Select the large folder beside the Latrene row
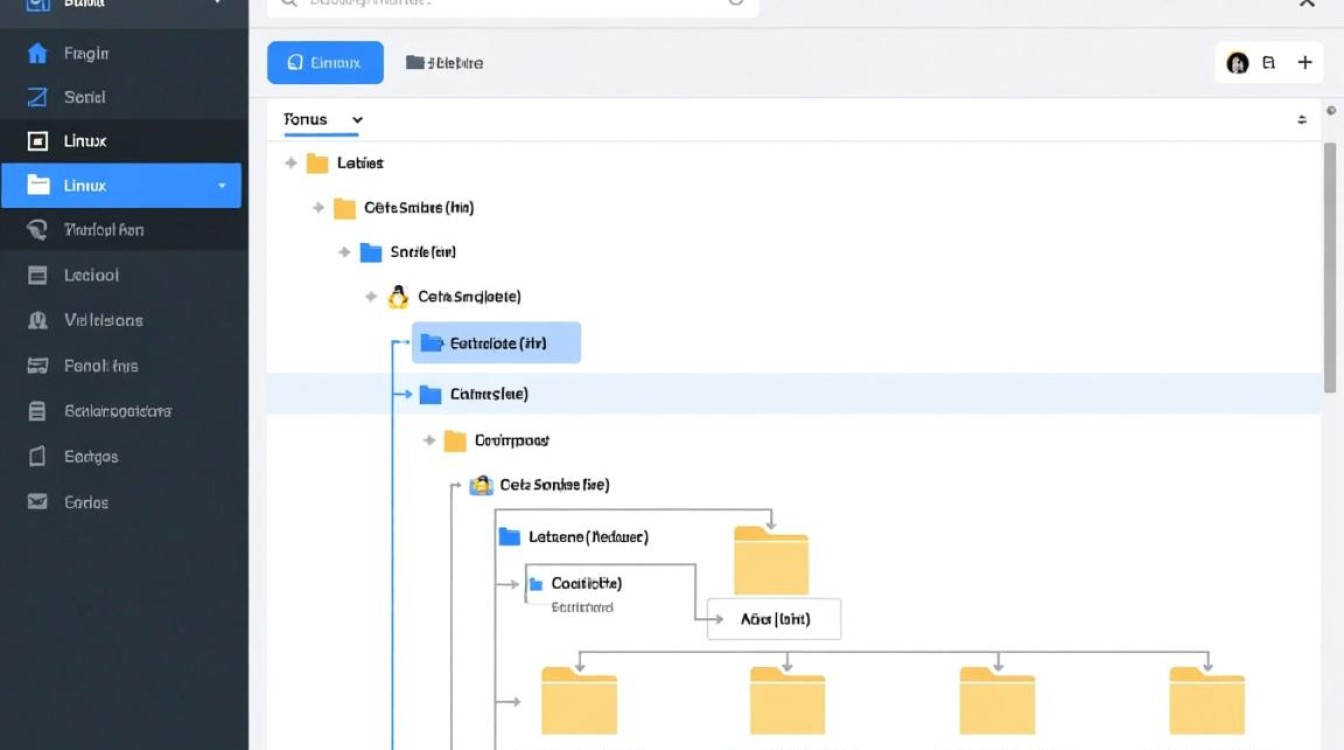The height and width of the screenshot is (750, 1344). (x=771, y=560)
